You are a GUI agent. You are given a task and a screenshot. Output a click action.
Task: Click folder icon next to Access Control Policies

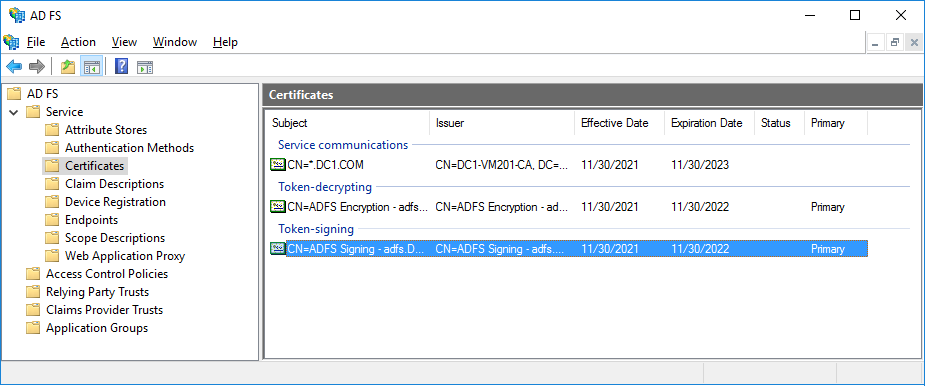pos(34,274)
